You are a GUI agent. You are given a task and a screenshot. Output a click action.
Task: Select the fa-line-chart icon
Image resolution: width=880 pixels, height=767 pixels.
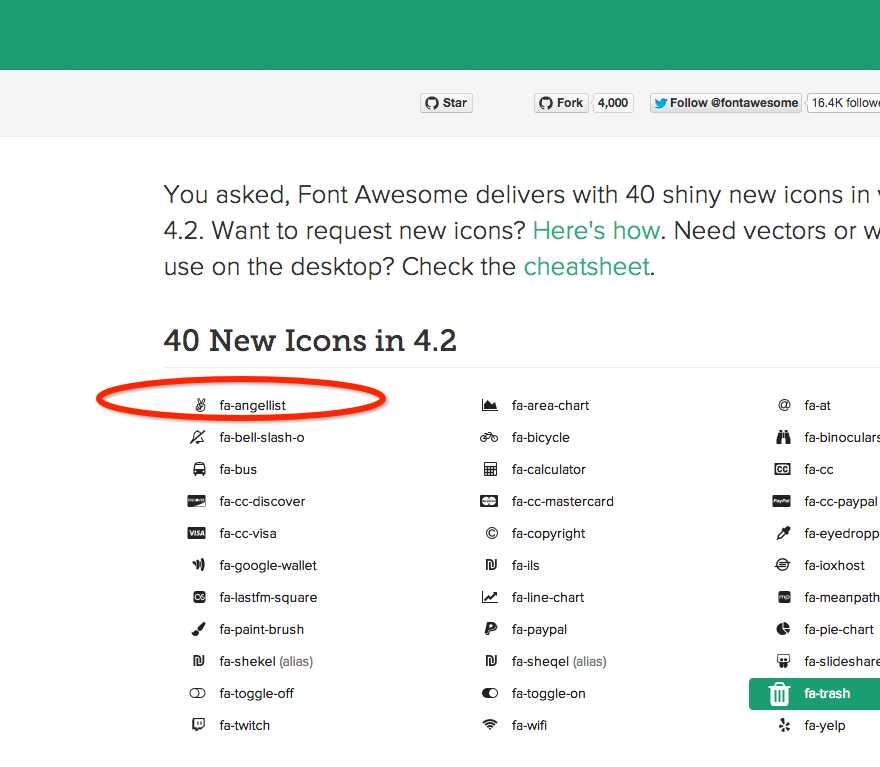[489, 597]
